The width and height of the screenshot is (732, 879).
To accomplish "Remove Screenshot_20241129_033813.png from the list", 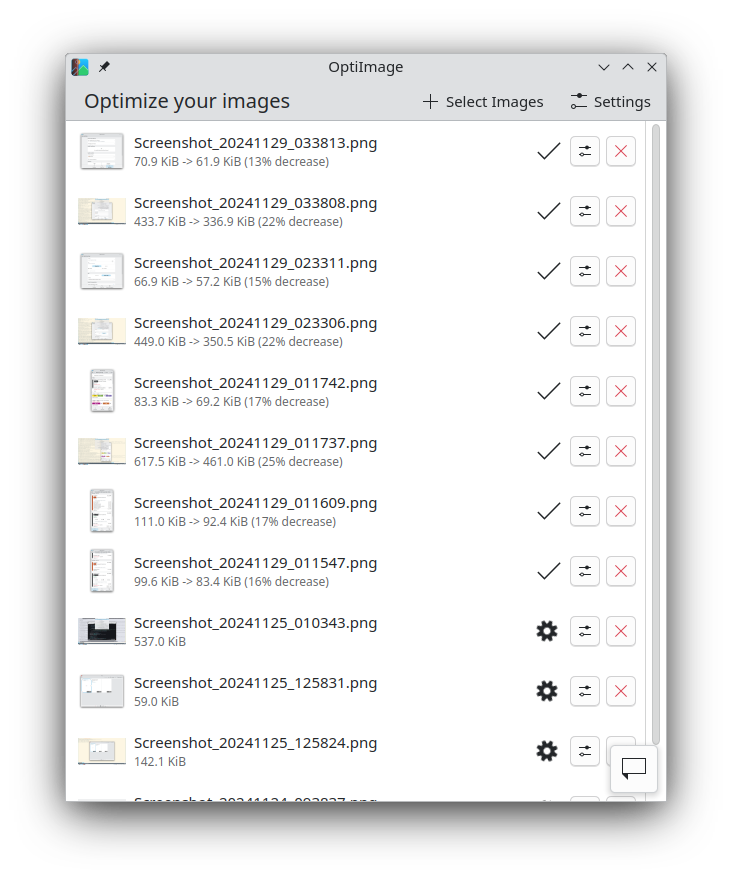I will [x=621, y=151].
